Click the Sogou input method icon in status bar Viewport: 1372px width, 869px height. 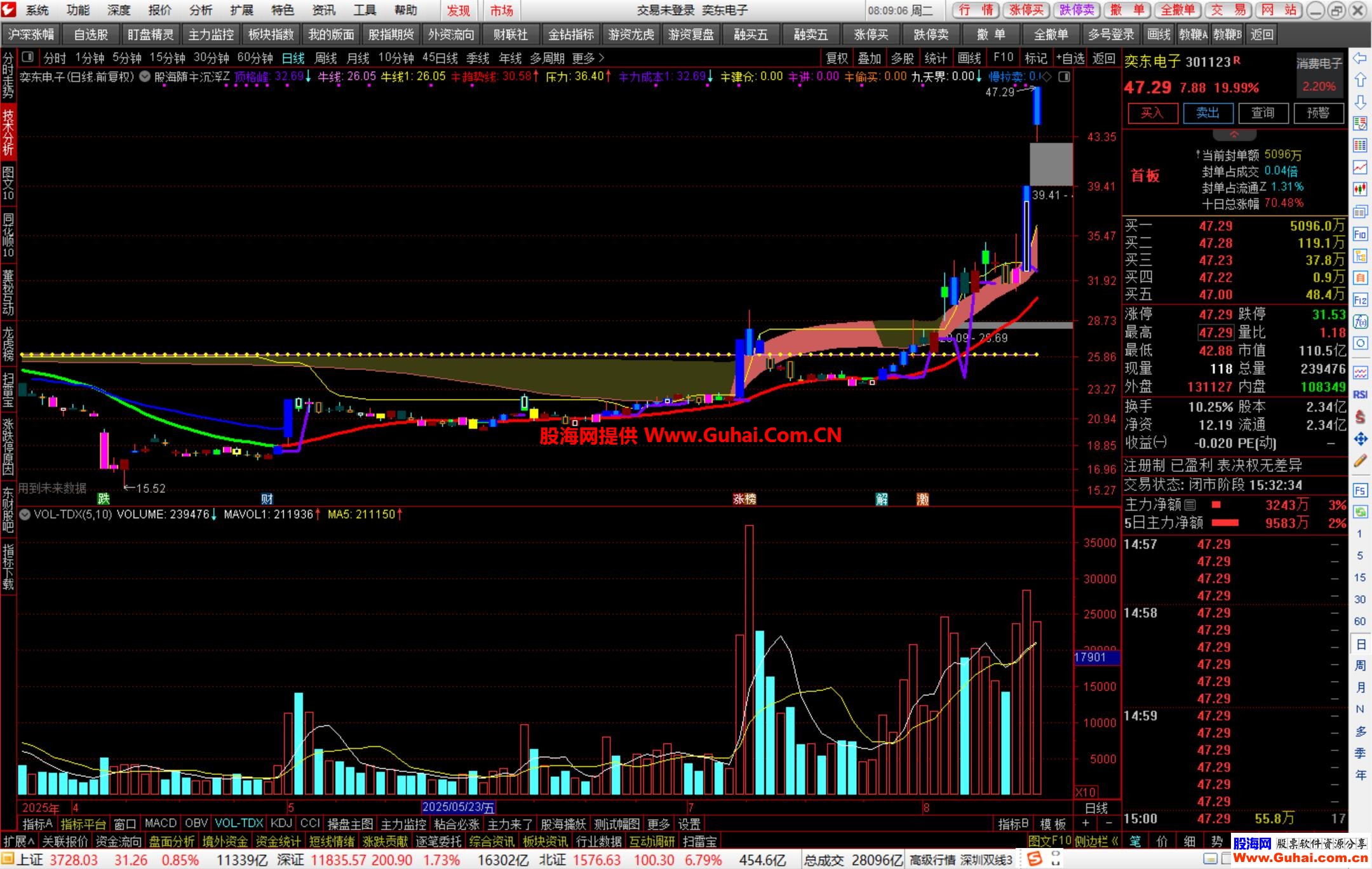(x=1034, y=859)
